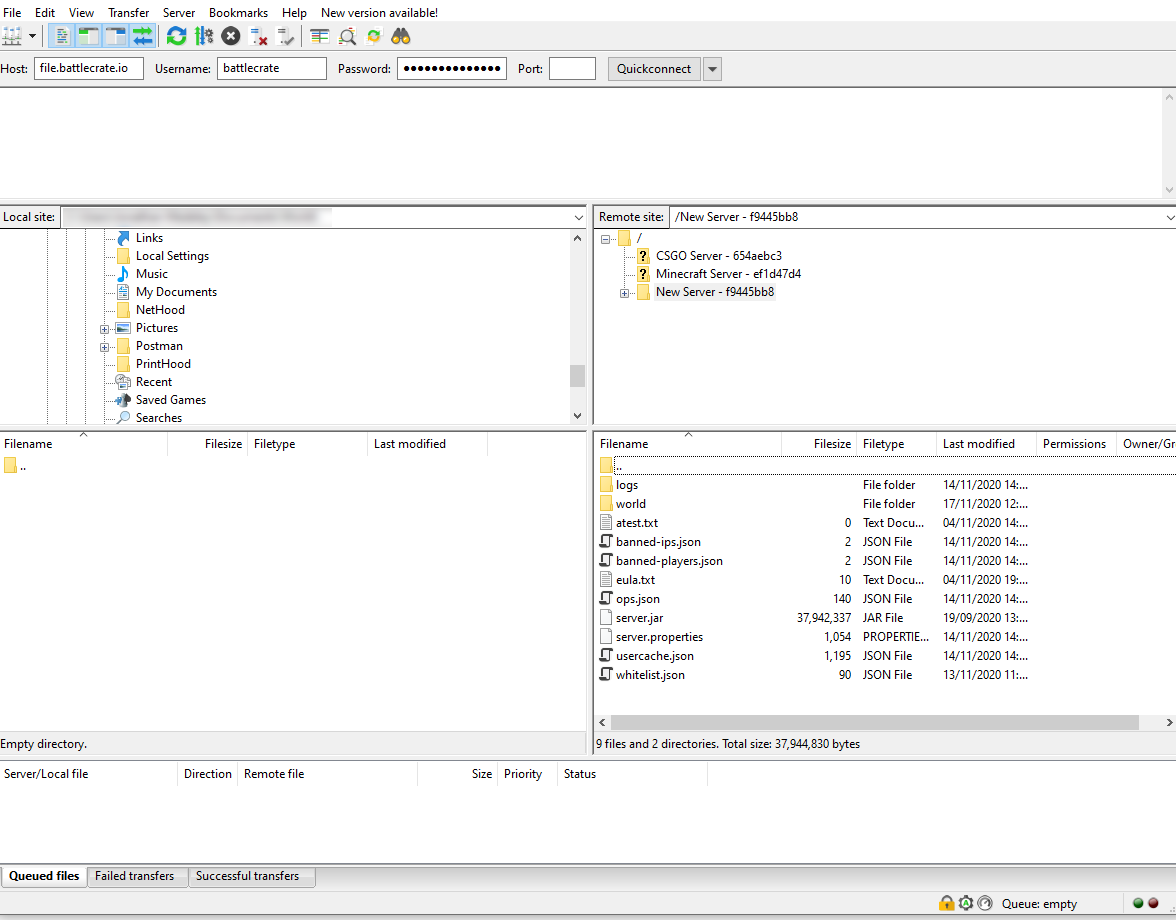This screenshot has width=1176, height=920.
Task: Open the File menu
Action: click(x=12, y=13)
